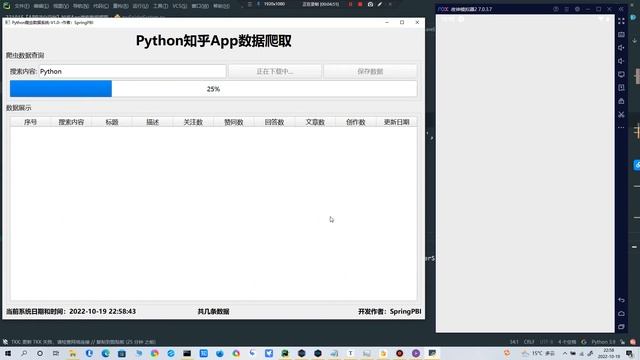
Task: Open Nox emulator hamburger menu in title bar
Action: [567, 9]
